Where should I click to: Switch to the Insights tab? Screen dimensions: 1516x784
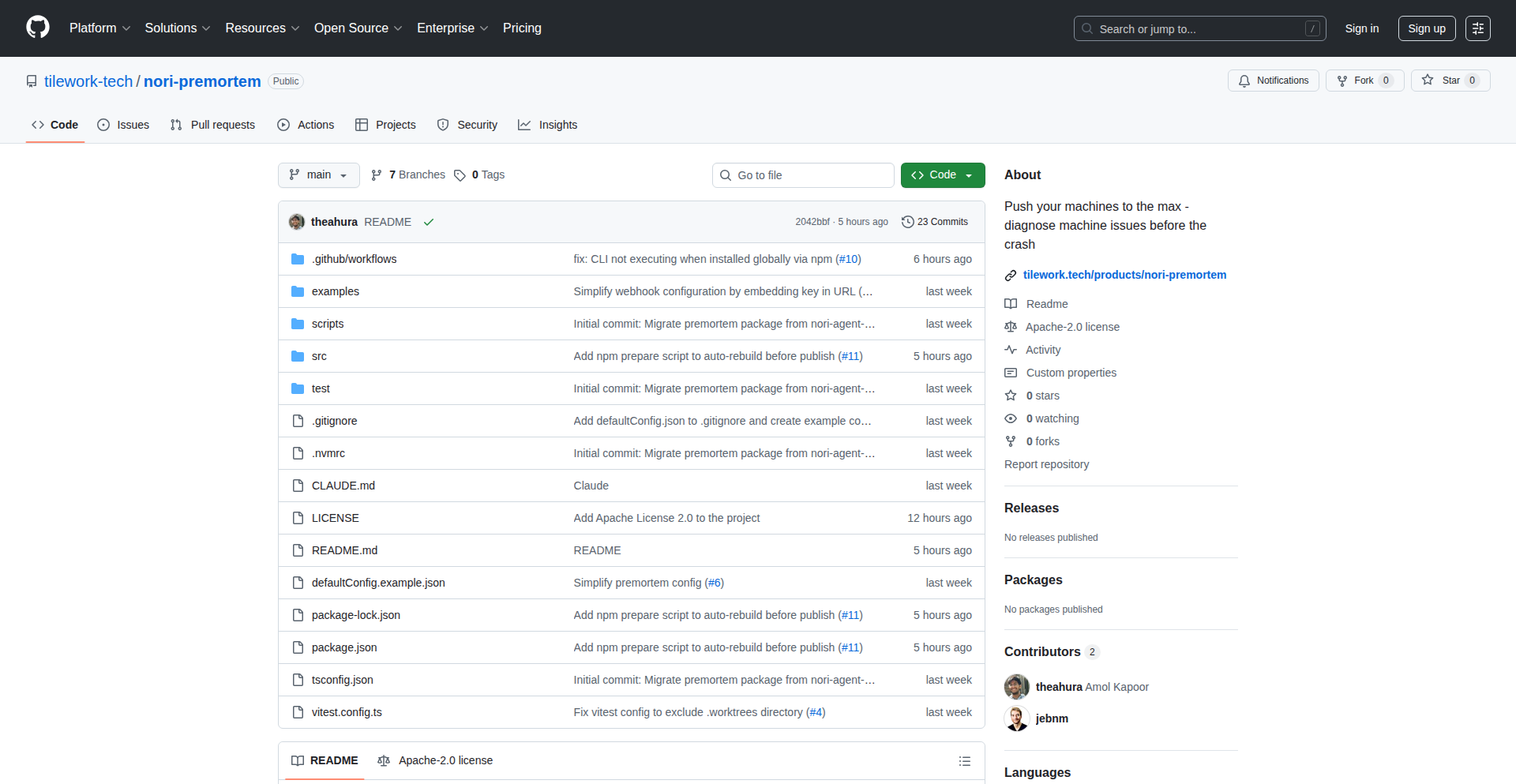coord(548,125)
